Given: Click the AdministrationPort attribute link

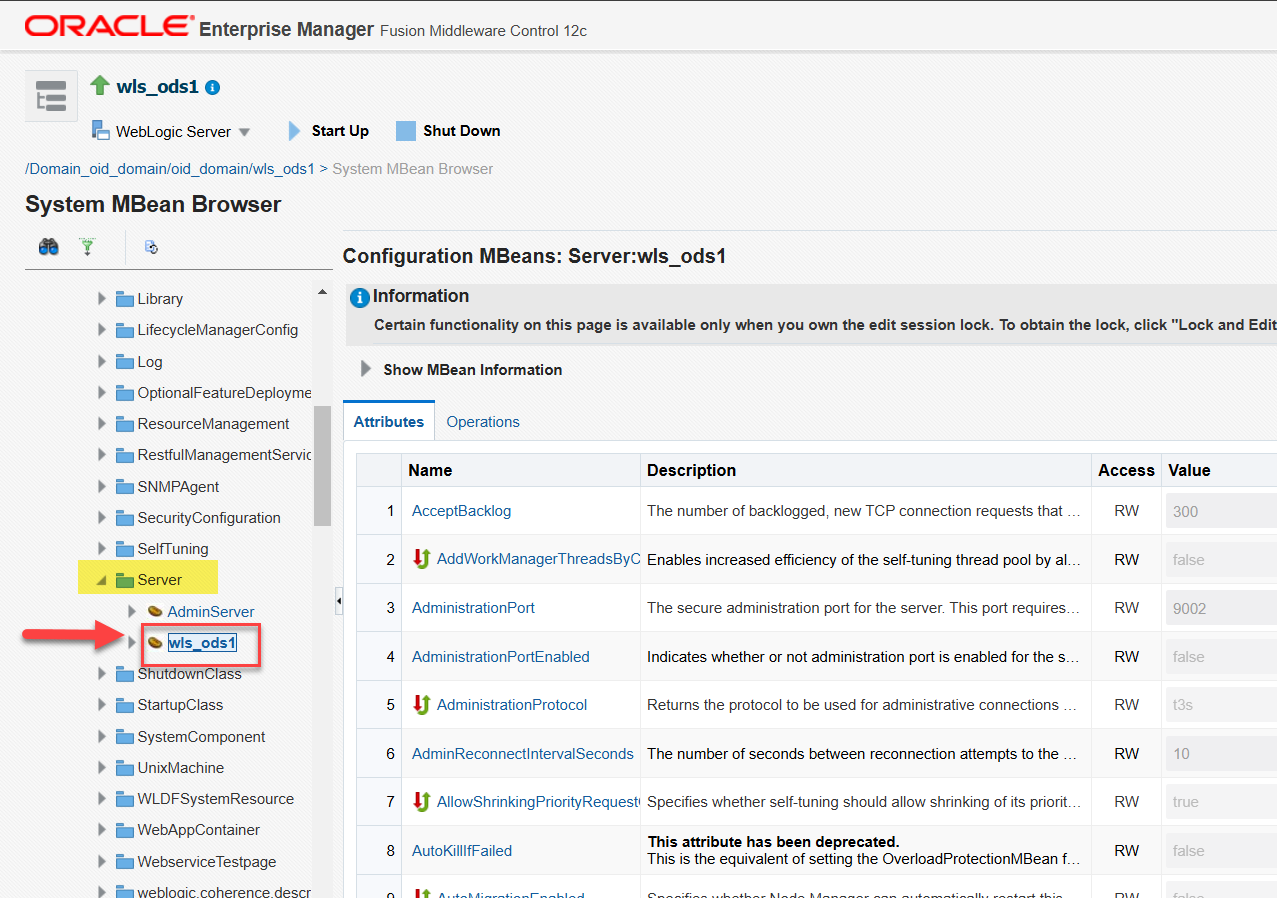Looking at the screenshot, I should click(x=473, y=608).
